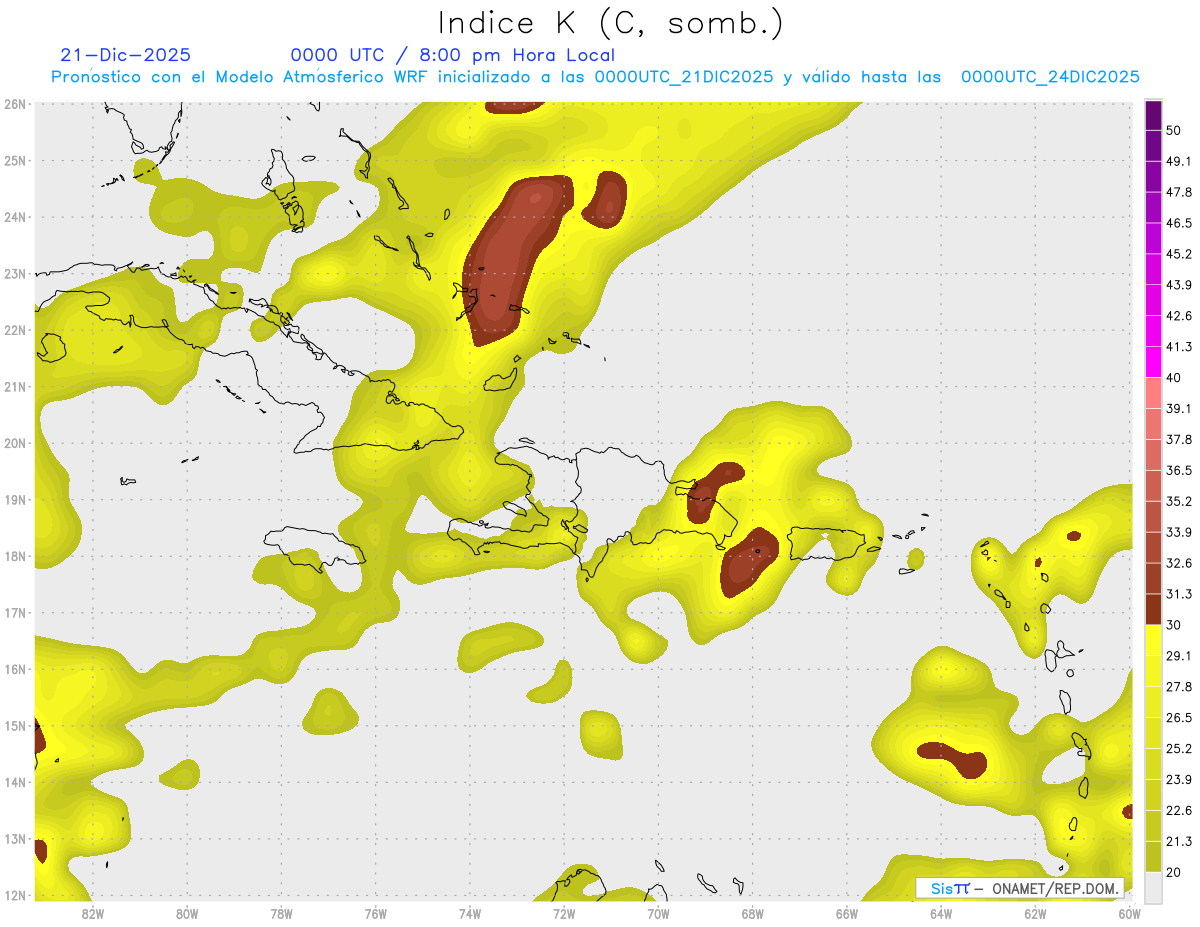Click the '26.5' colorbar label

click(1179, 718)
